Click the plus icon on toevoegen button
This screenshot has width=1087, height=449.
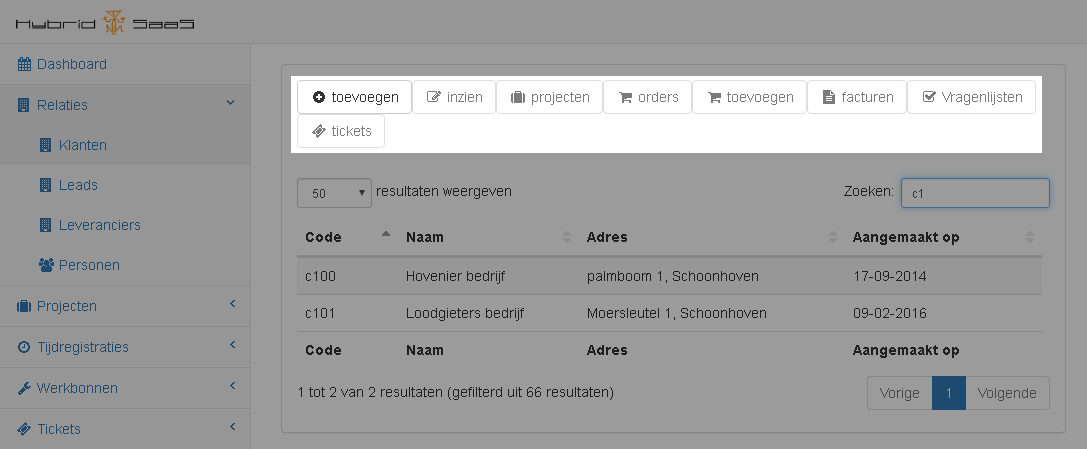point(318,97)
